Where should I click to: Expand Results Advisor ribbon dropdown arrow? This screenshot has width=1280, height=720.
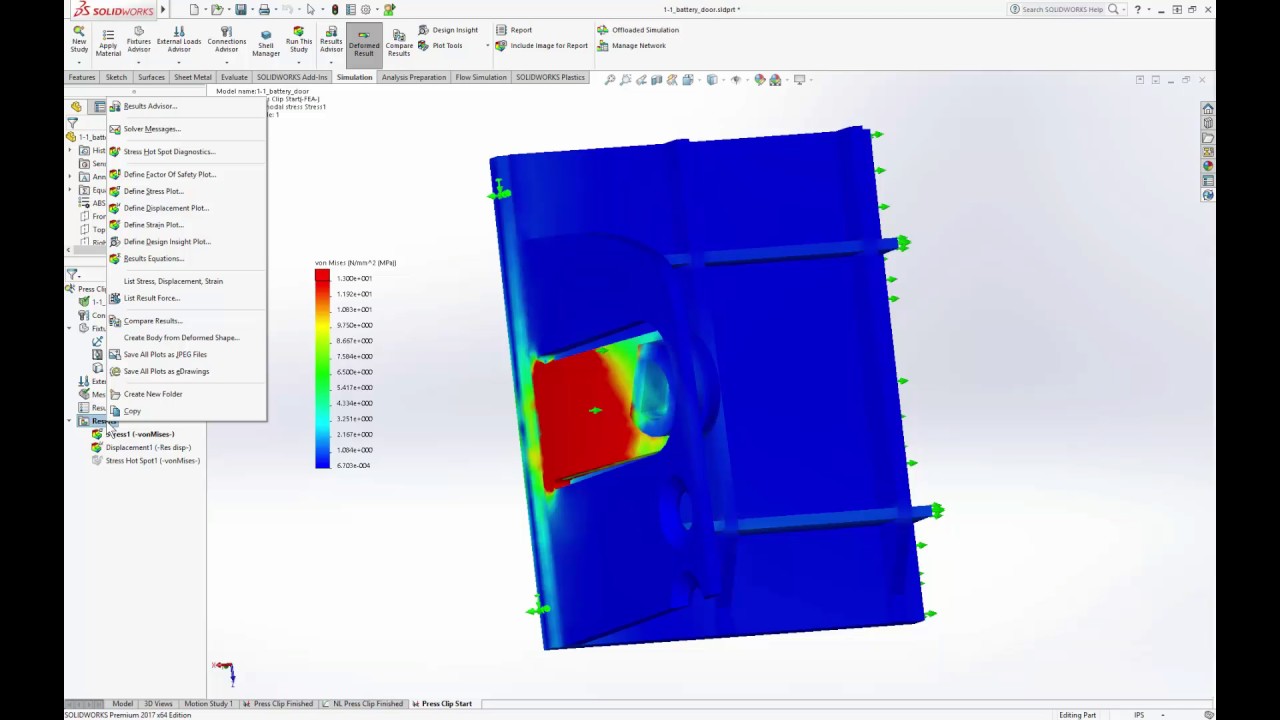coord(331,62)
